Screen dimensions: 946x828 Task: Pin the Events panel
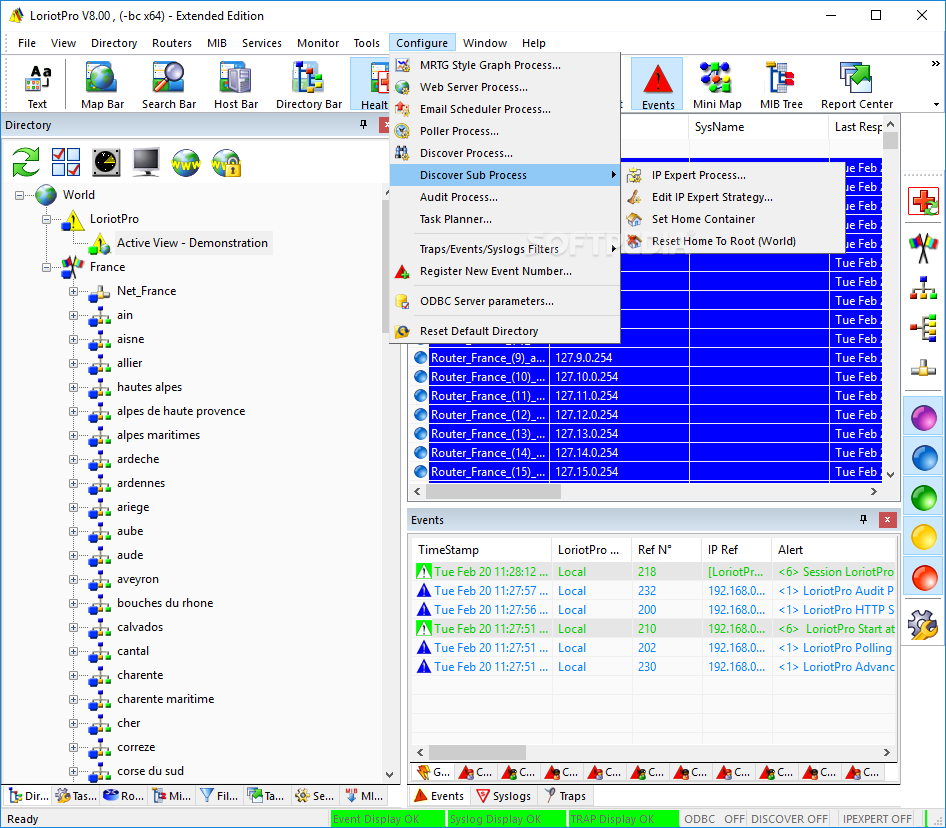(863, 520)
